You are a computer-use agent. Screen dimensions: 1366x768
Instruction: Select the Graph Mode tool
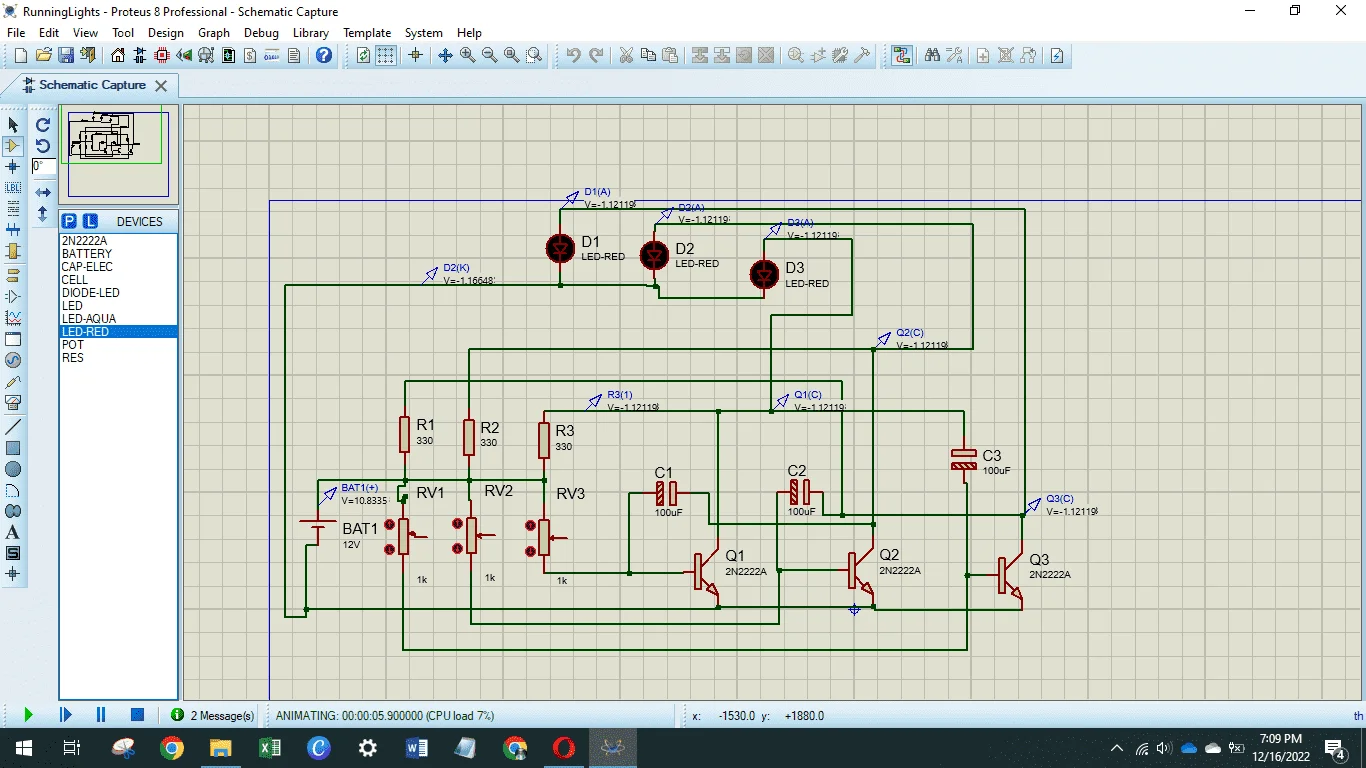(13, 318)
